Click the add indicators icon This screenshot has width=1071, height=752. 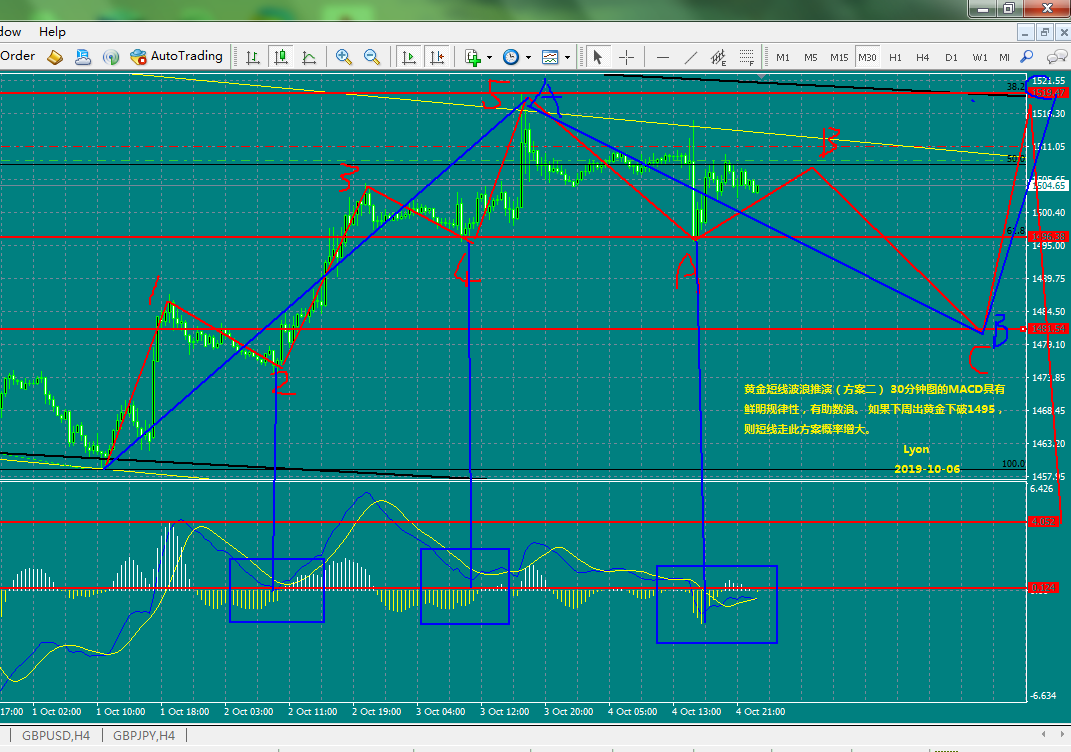(x=472, y=57)
